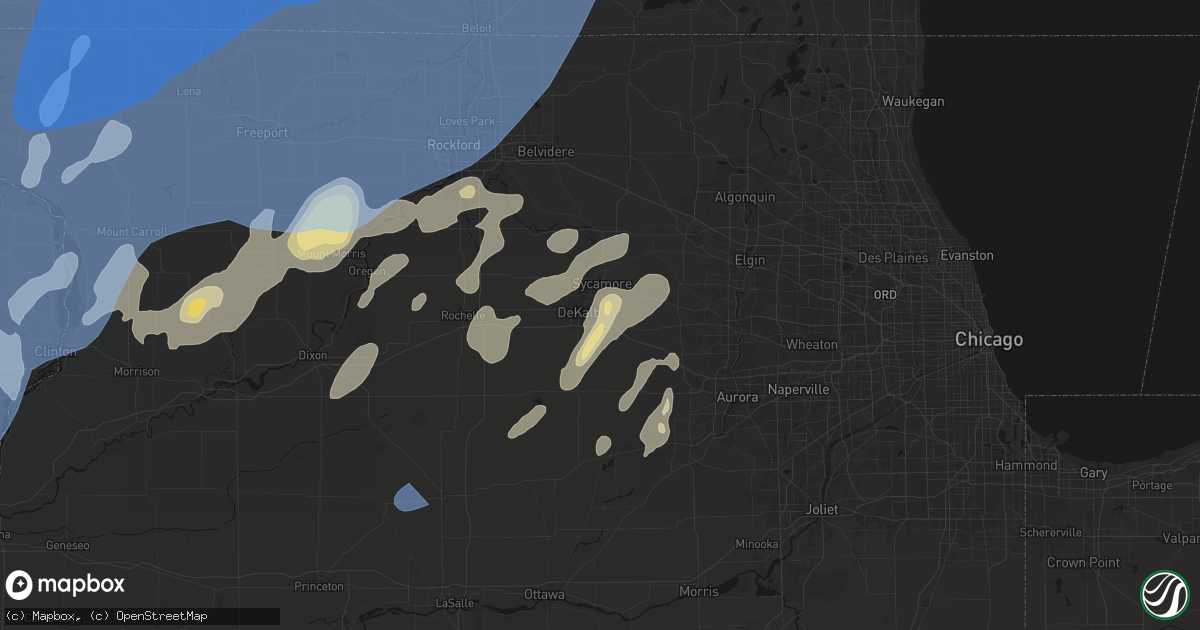Click the Minooka label
Viewport: 1200px width, 630px height.
click(x=756, y=544)
